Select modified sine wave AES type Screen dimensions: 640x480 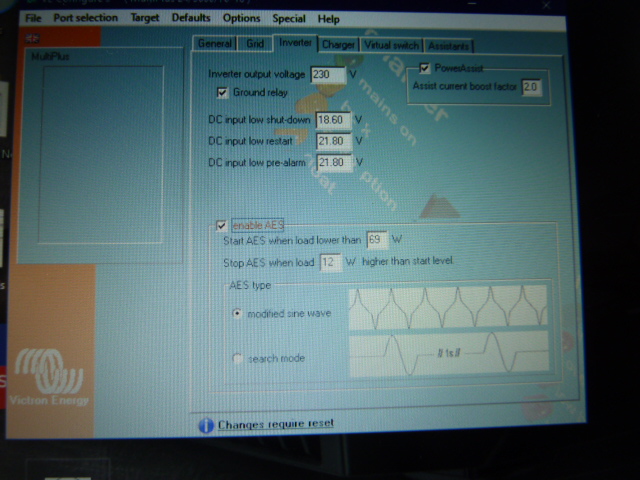pos(237,313)
